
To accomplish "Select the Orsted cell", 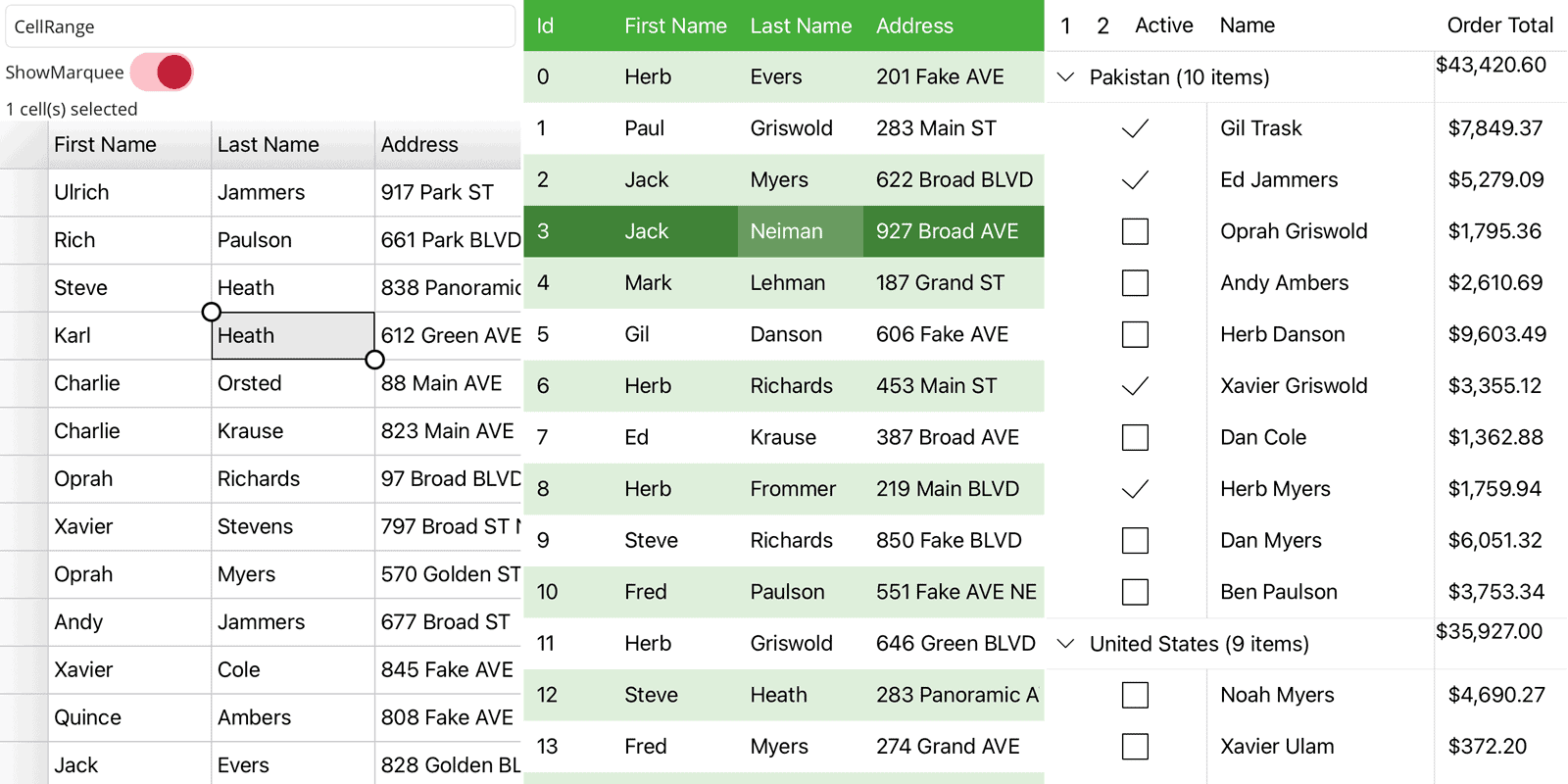I will pos(293,384).
